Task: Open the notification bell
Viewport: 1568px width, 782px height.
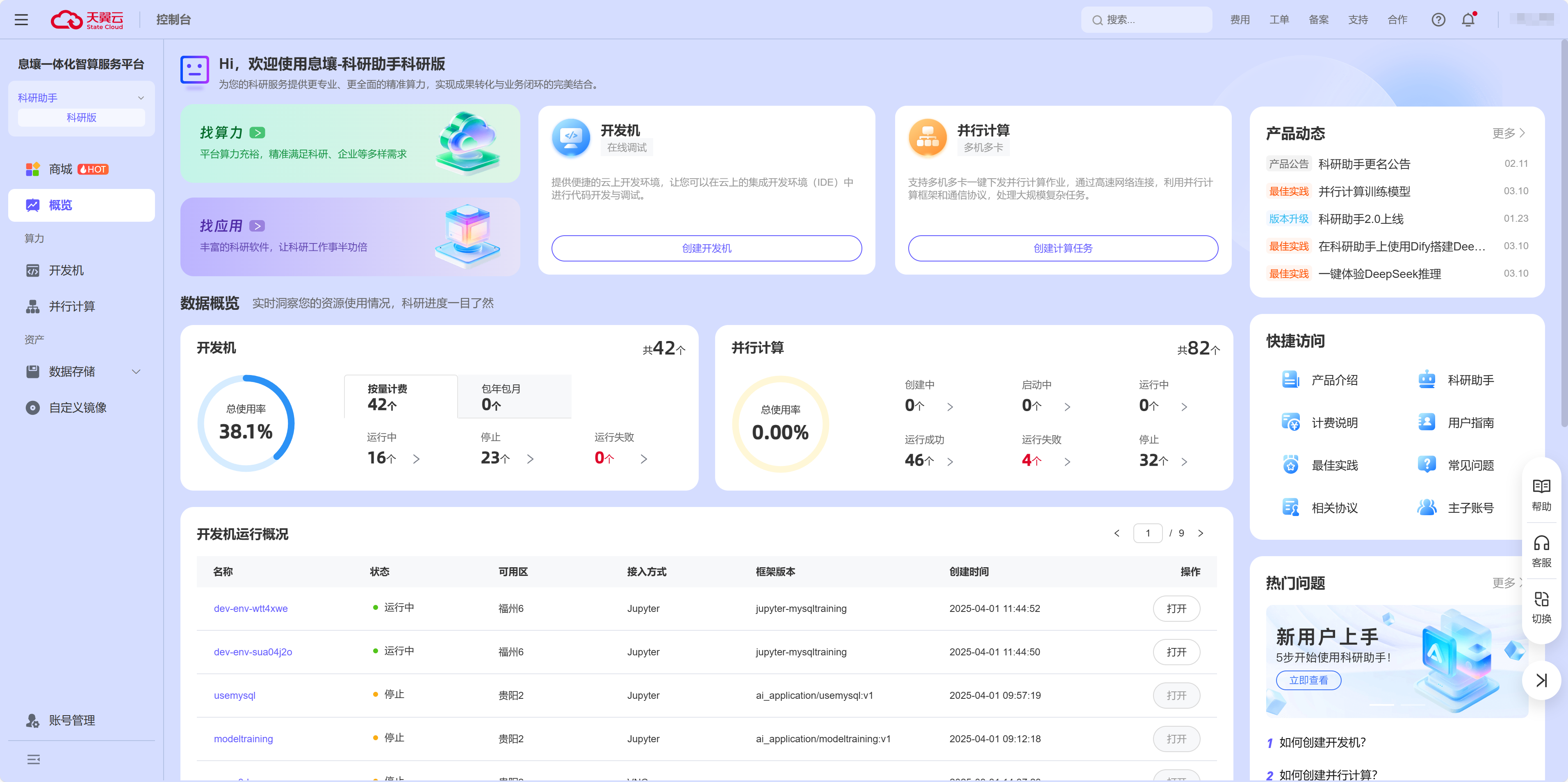Action: (x=1468, y=20)
